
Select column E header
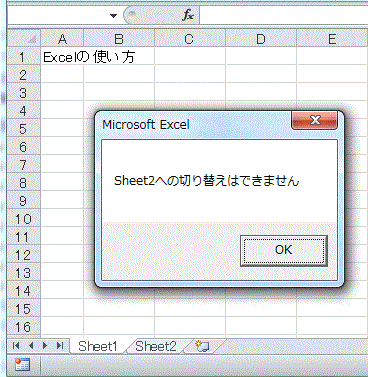[332, 39]
